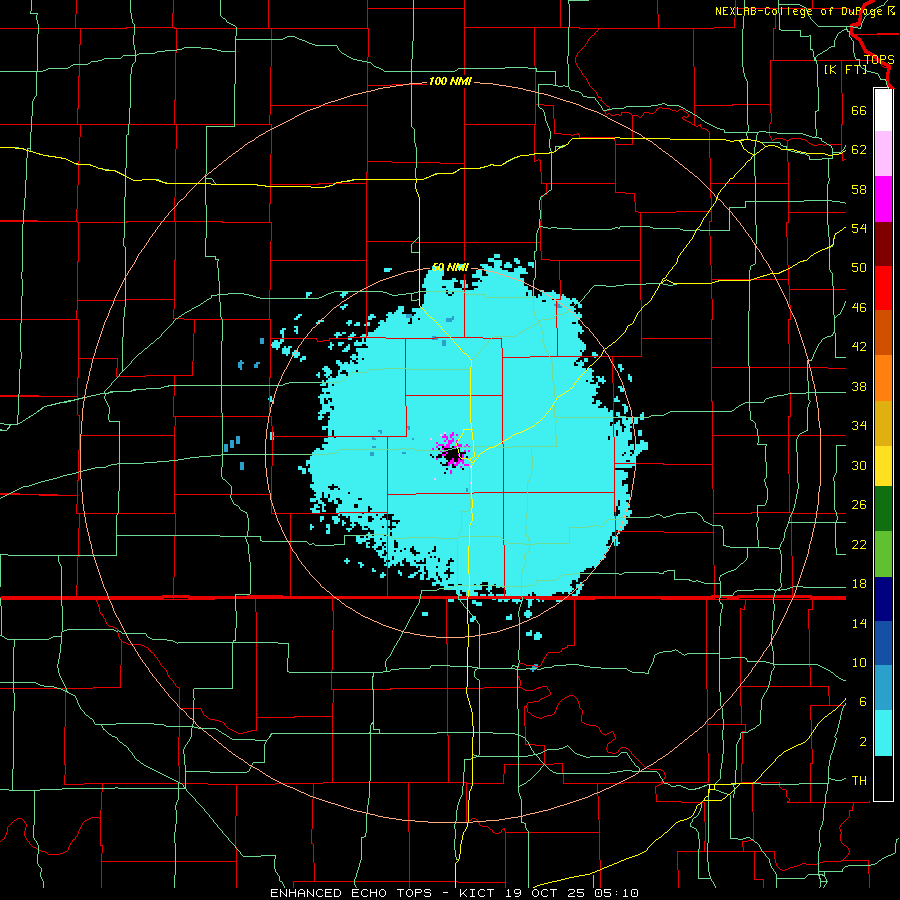
Task: Click the medium blue legend swatch
Action: pyautogui.click(x=883, y=643)
